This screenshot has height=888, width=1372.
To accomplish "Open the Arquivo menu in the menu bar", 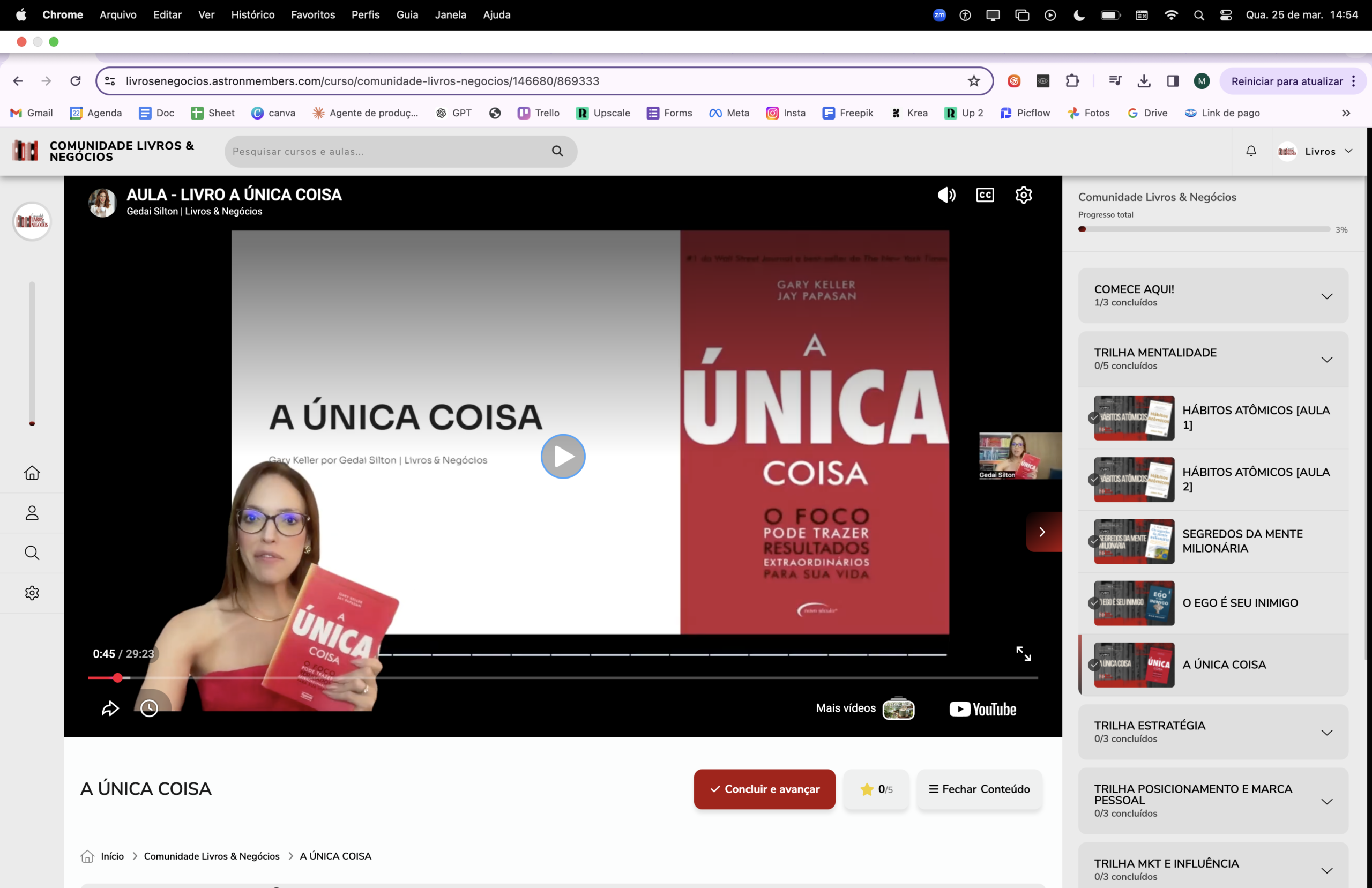I will point(117,14).
